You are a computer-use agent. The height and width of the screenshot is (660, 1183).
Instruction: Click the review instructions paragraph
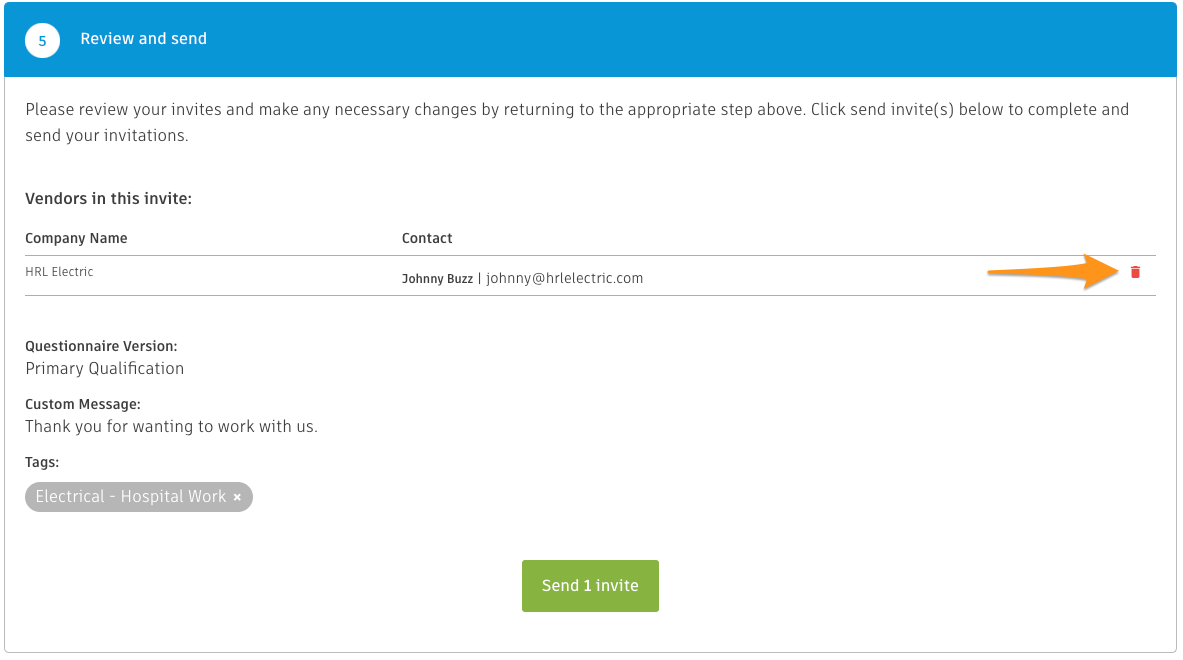tap(577, 122)
